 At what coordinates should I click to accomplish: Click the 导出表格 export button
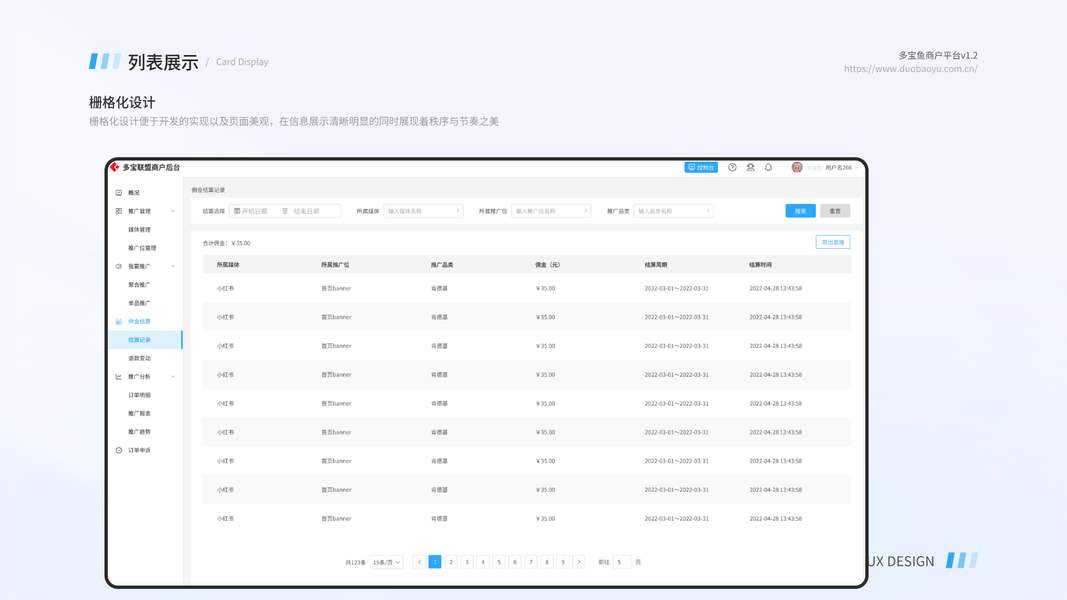point(833,242)
